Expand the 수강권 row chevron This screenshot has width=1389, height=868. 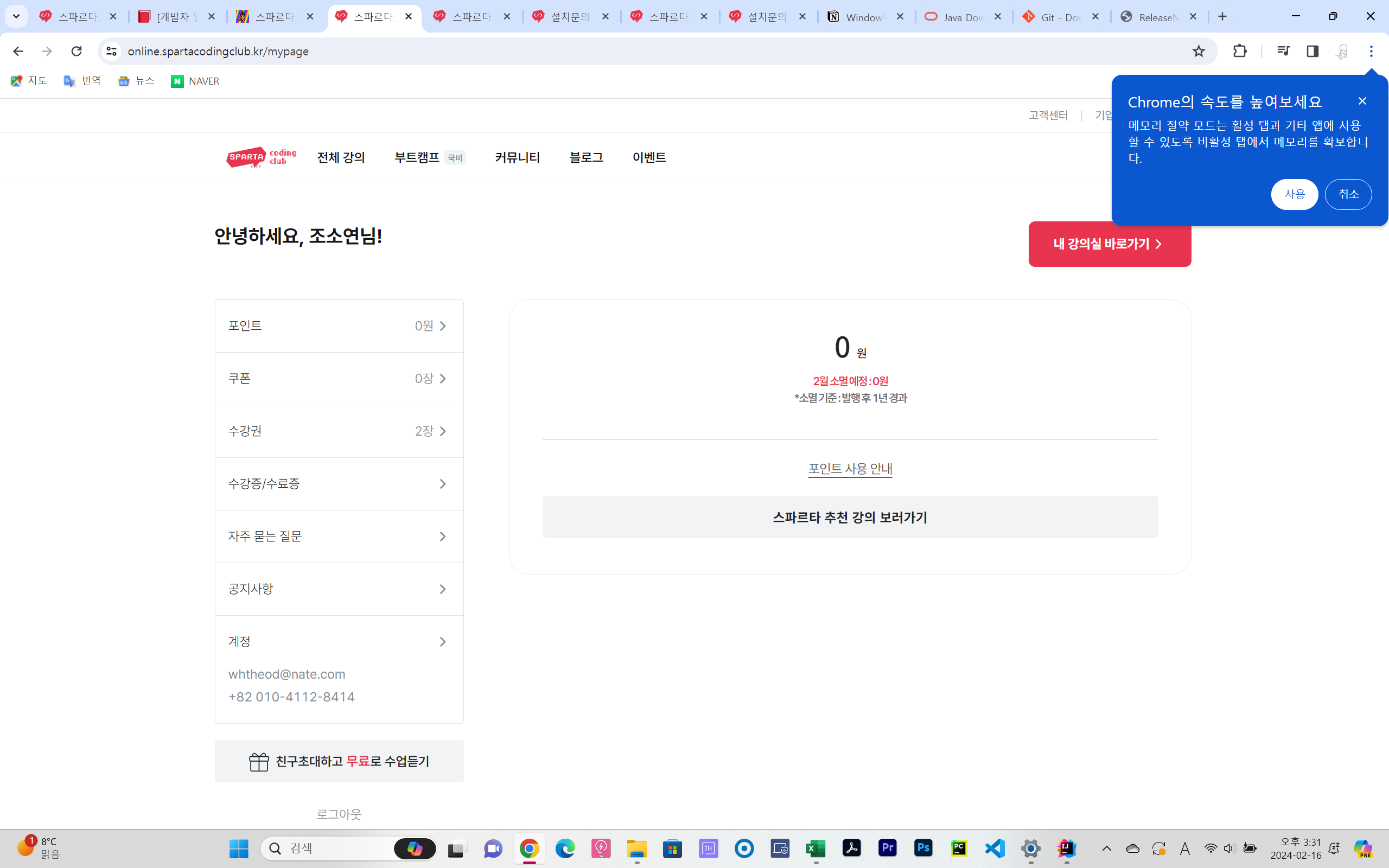pos(443,431)
